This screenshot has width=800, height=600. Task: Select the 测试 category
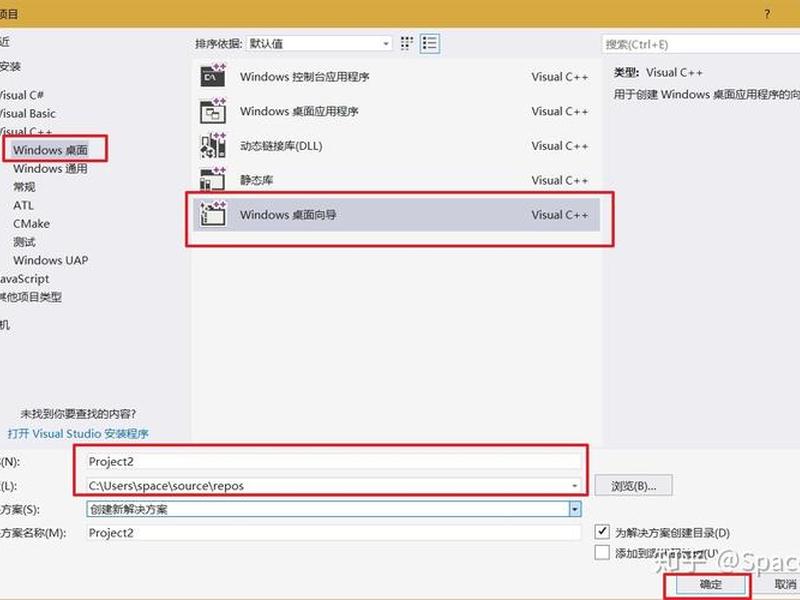pos(24,242)
